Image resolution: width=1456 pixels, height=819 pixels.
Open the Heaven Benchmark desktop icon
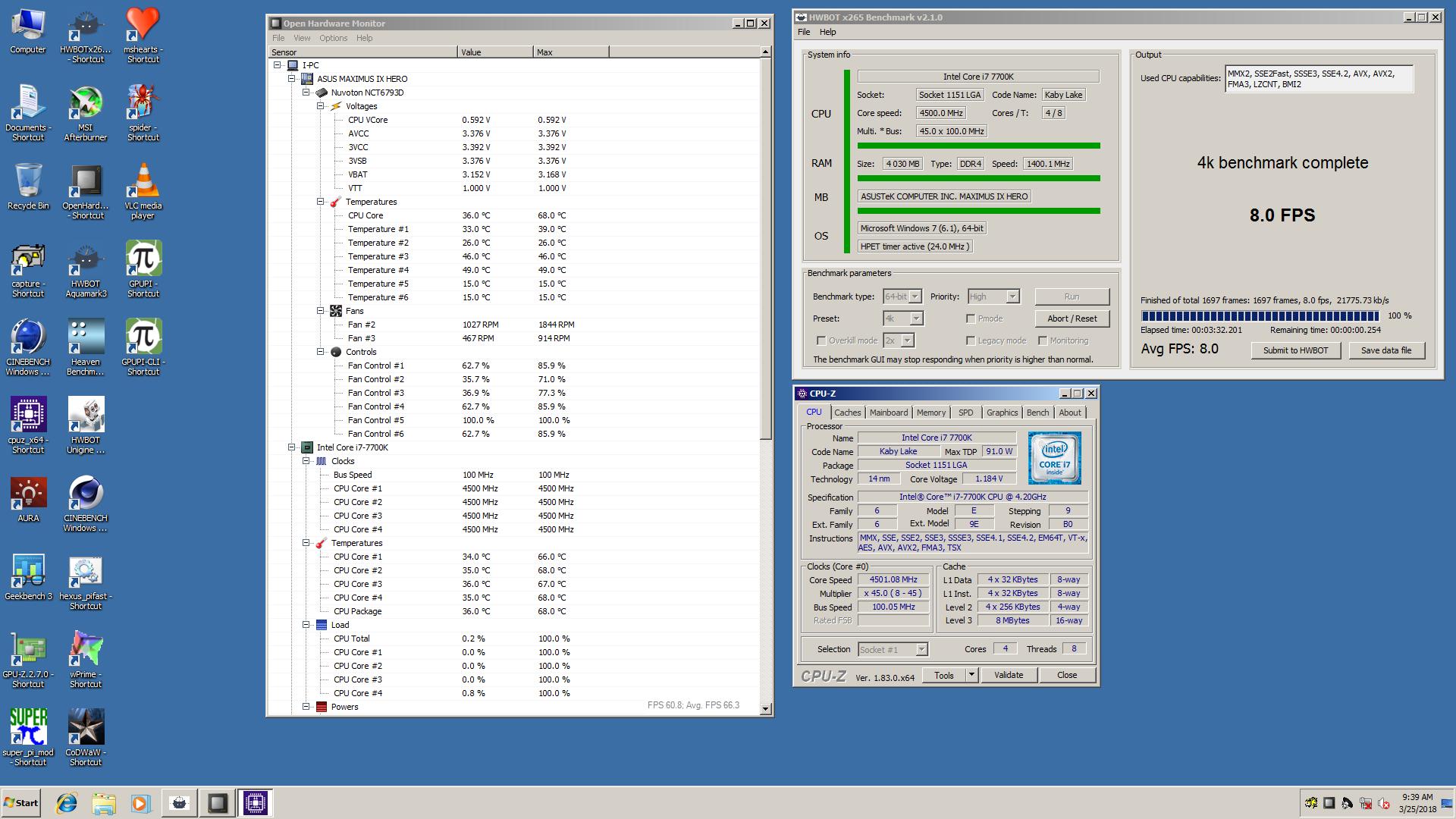coord(86,348)
